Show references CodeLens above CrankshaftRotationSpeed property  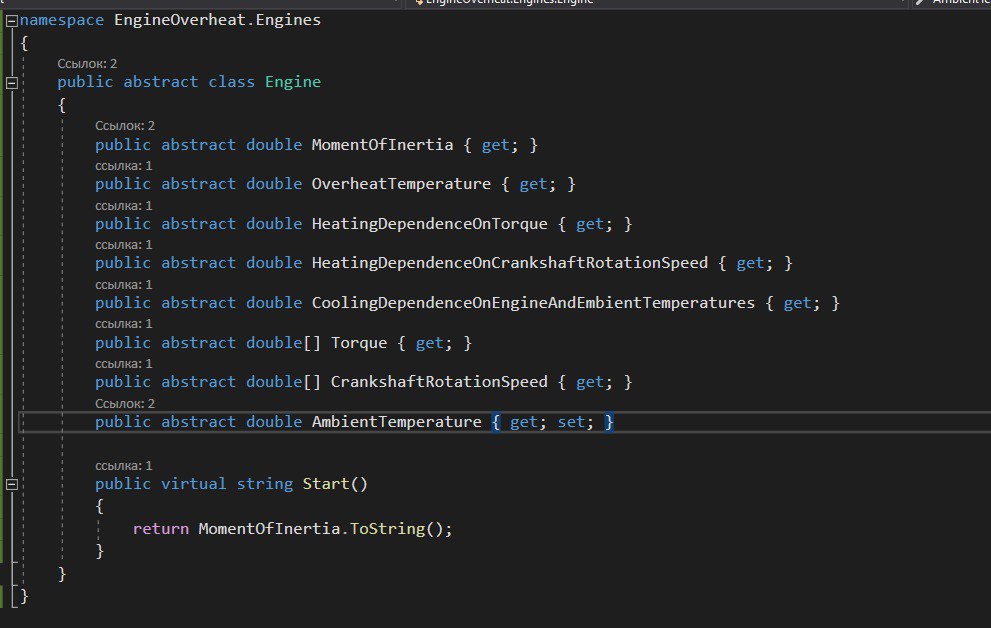[124, 364]
